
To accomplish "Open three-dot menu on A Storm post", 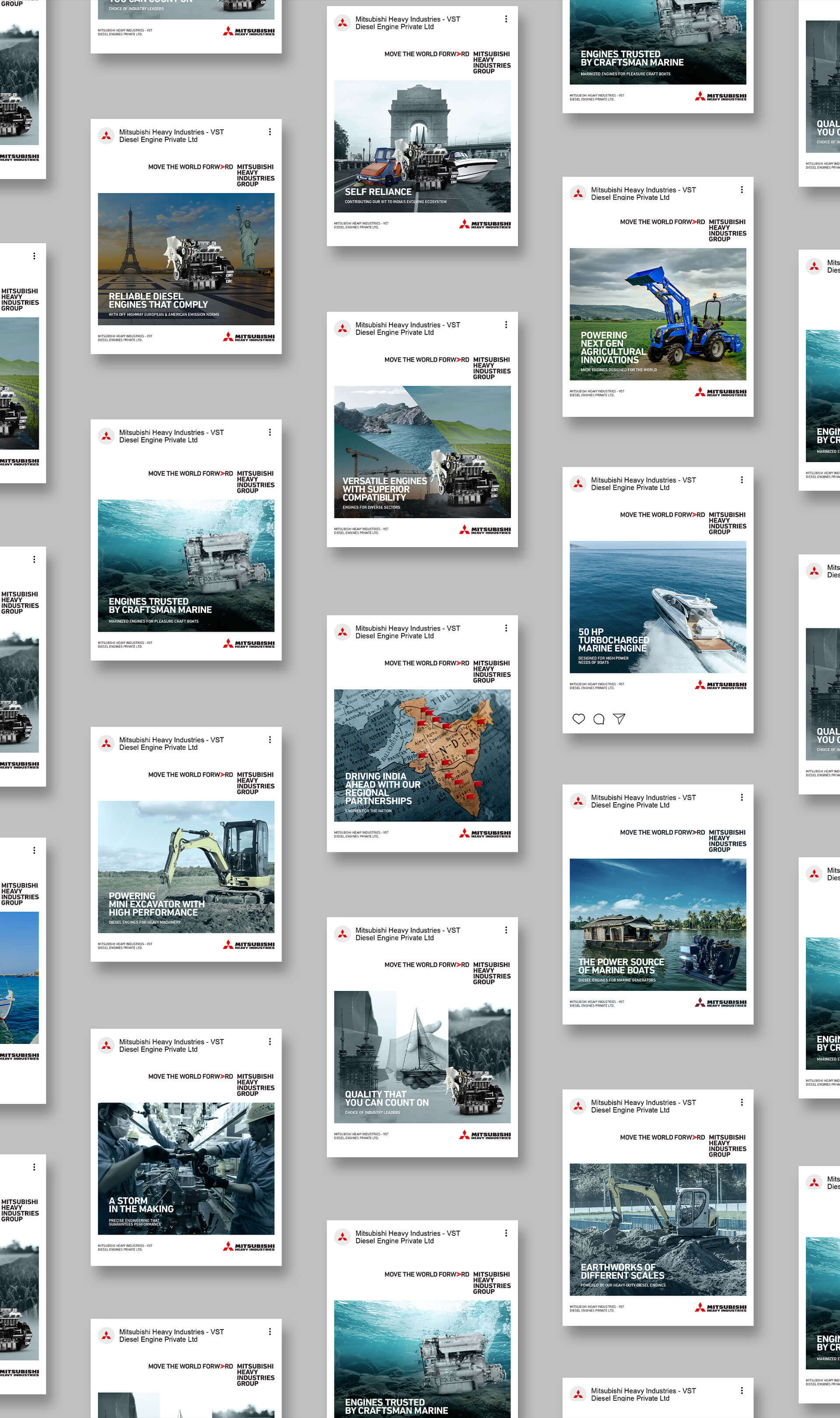I will pyautogui.click(x=269, y=1041).
